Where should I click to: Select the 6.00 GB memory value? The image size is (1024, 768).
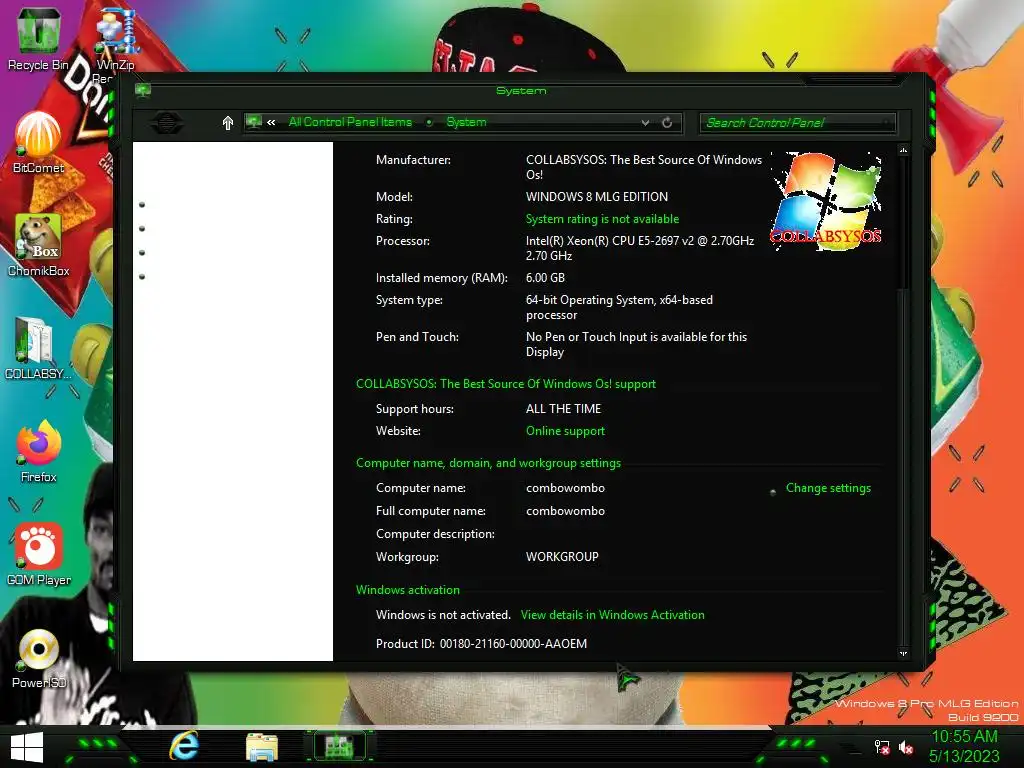(x=545, y=278)
